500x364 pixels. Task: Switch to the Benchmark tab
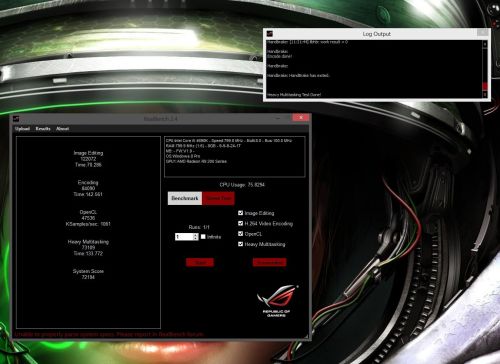(x=185, y=198)
